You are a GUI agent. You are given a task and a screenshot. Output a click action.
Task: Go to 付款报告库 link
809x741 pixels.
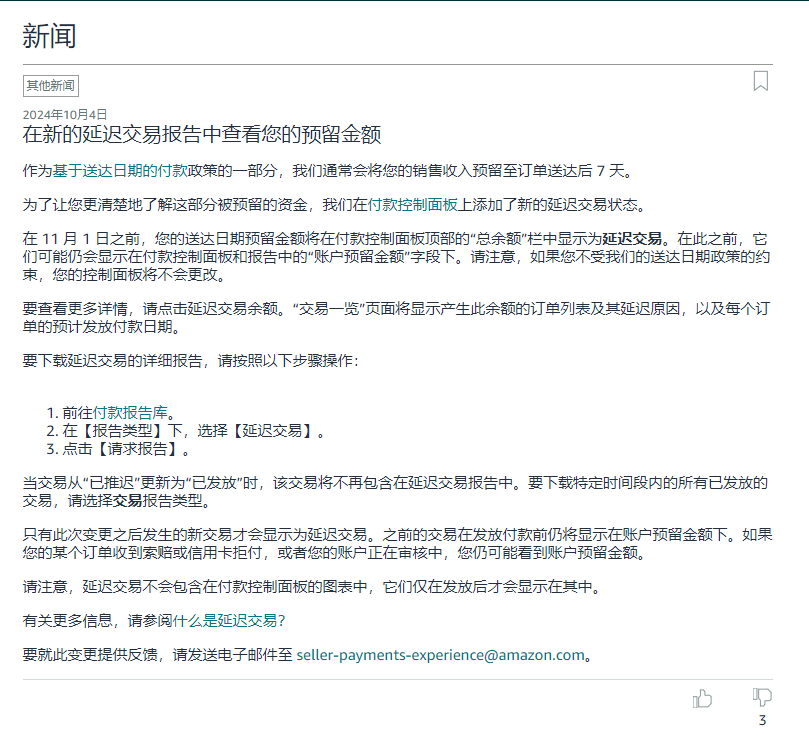coord(130,413)
